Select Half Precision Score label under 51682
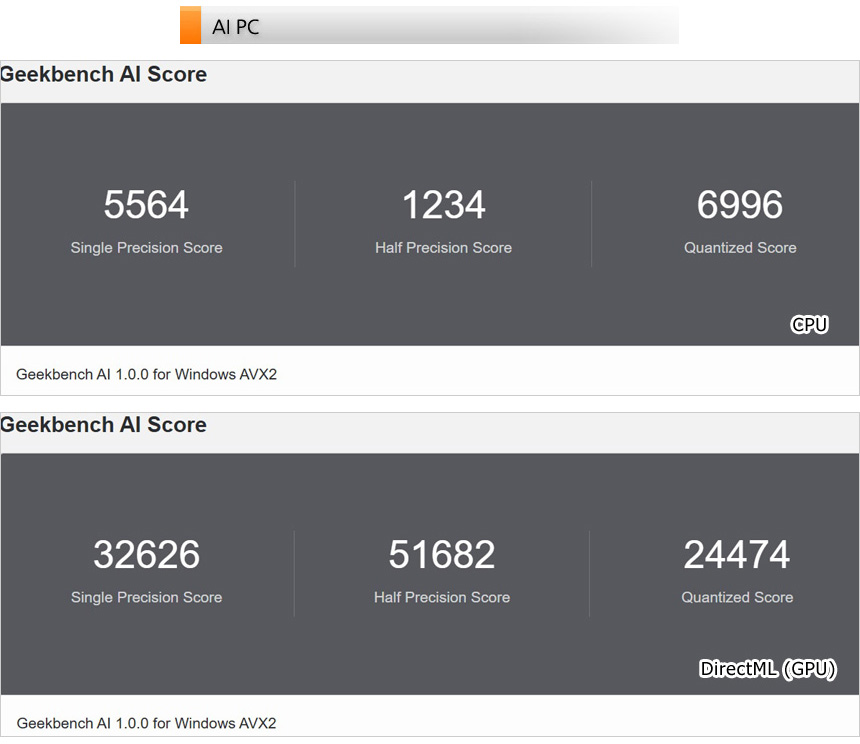 coord(442,598)
